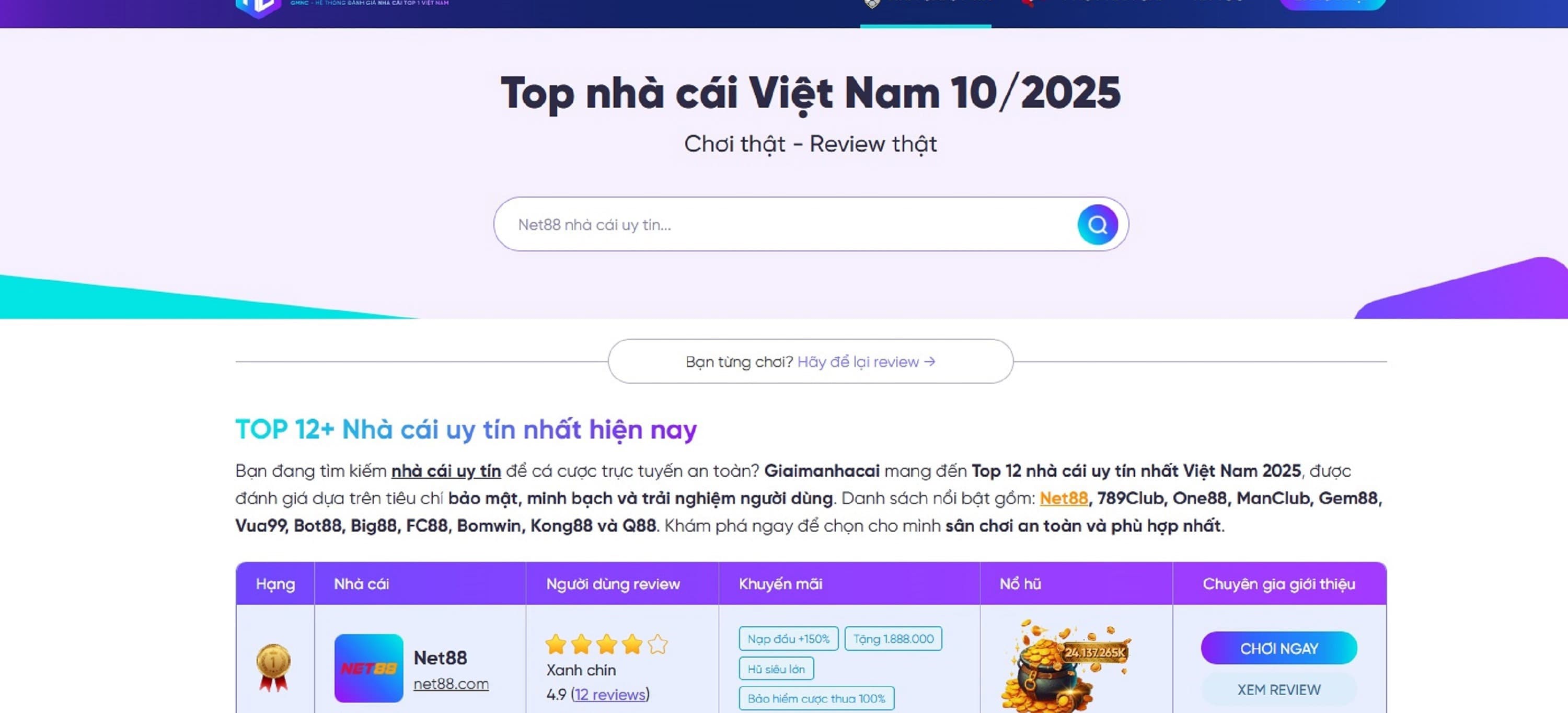Click the Người dùng review column header
Viewport: 1568px width, 713px height.
click(613, 584)
